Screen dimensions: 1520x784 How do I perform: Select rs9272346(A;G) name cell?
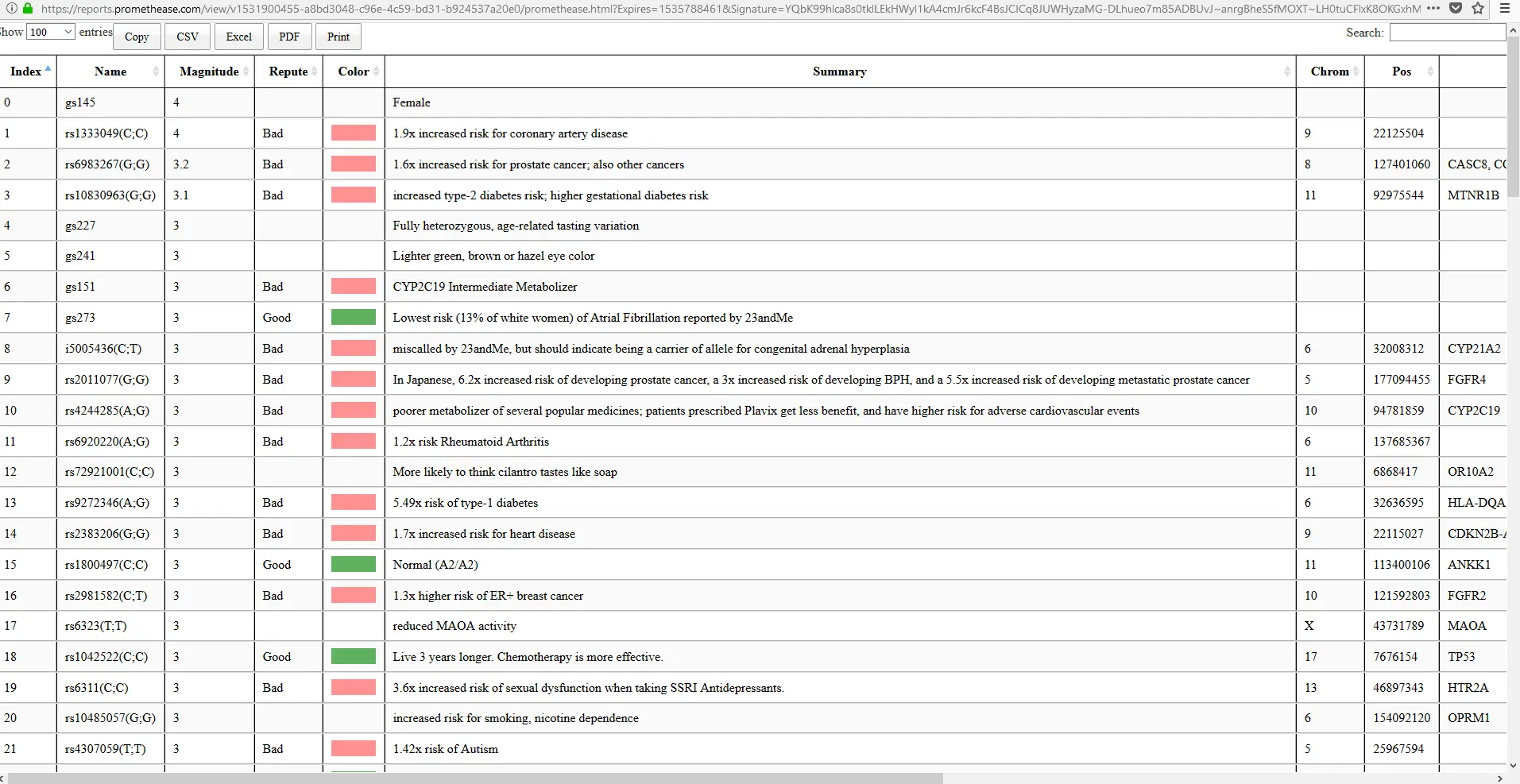(110, 503)
